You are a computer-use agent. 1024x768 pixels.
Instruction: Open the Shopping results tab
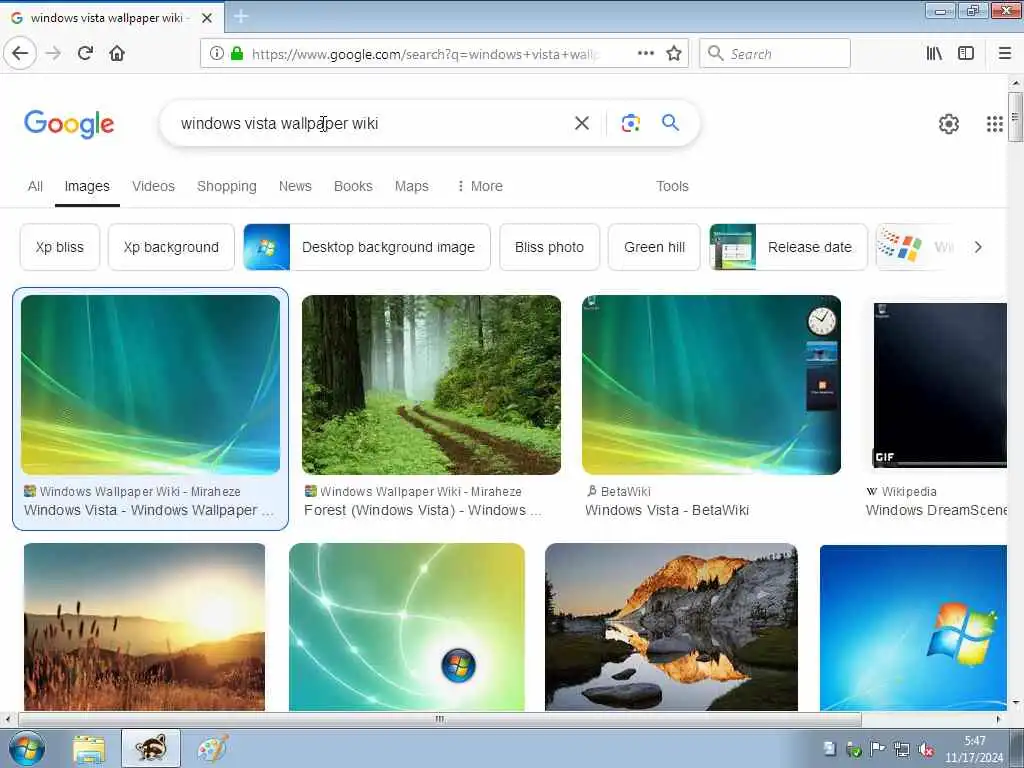[x=227, y=186]
